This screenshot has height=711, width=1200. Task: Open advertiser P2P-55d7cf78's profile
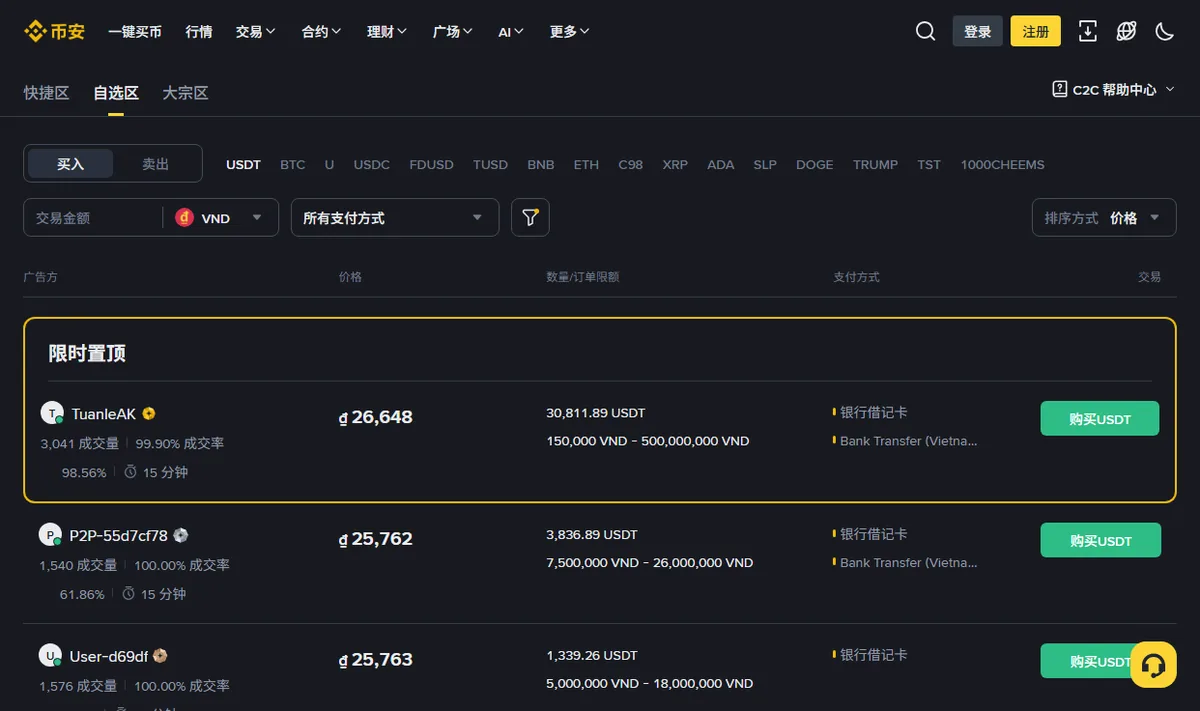(x=119, y=535)
